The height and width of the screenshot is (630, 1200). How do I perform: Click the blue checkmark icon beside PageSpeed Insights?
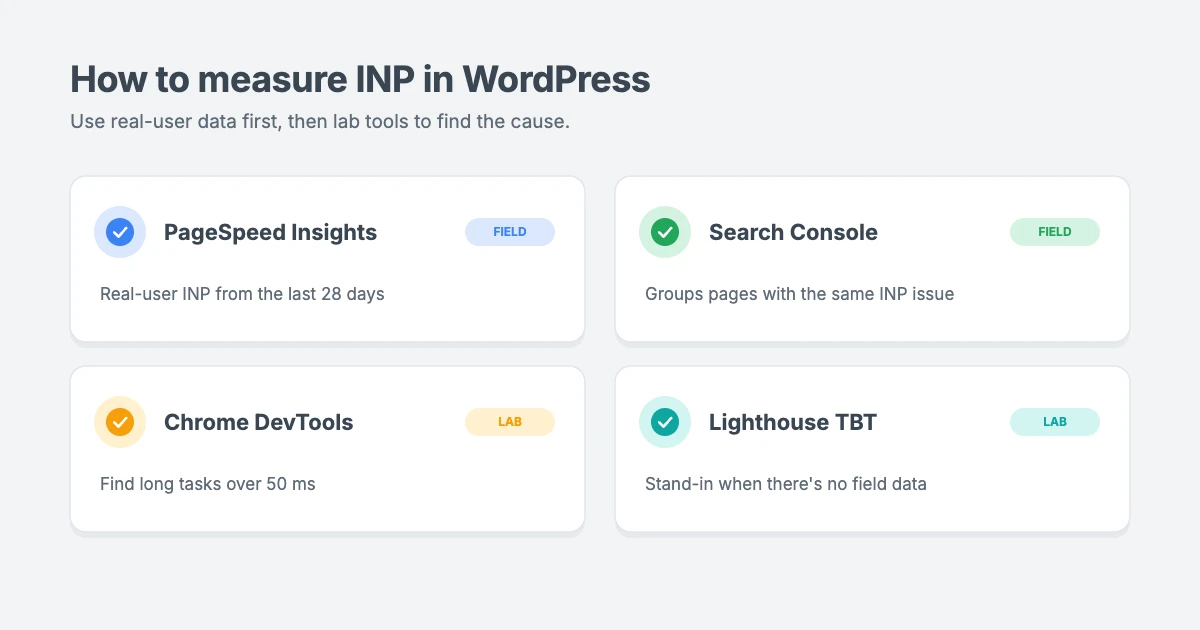(x=120, y=232)
